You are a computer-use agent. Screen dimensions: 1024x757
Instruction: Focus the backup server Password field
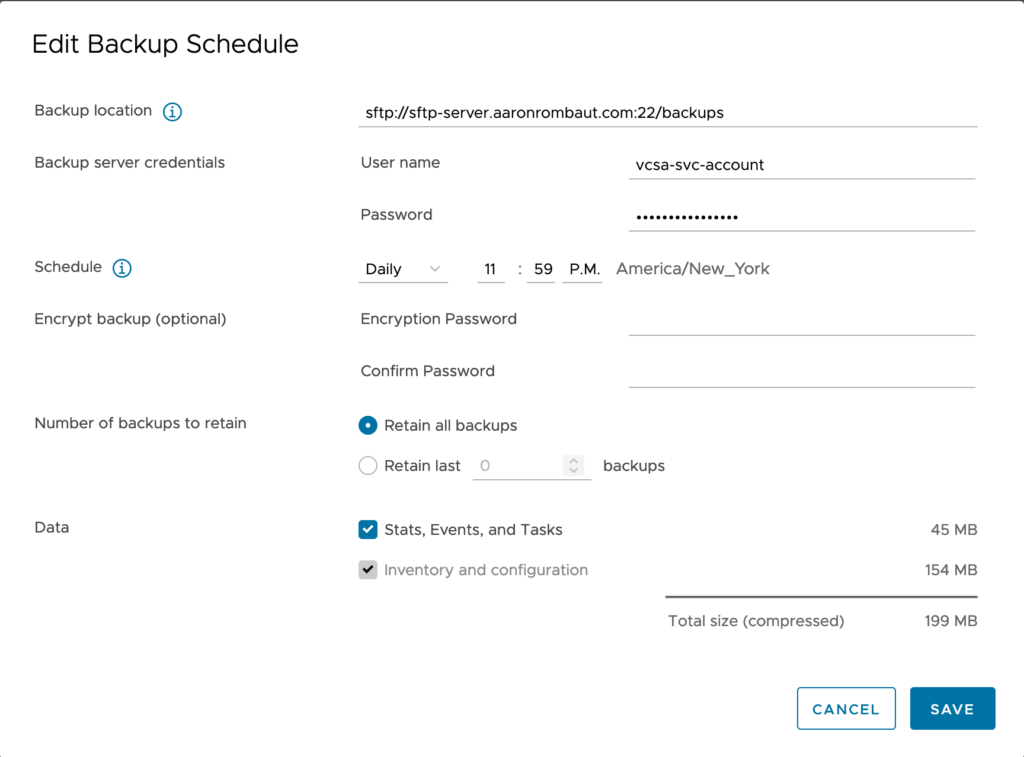pos(801,217)
